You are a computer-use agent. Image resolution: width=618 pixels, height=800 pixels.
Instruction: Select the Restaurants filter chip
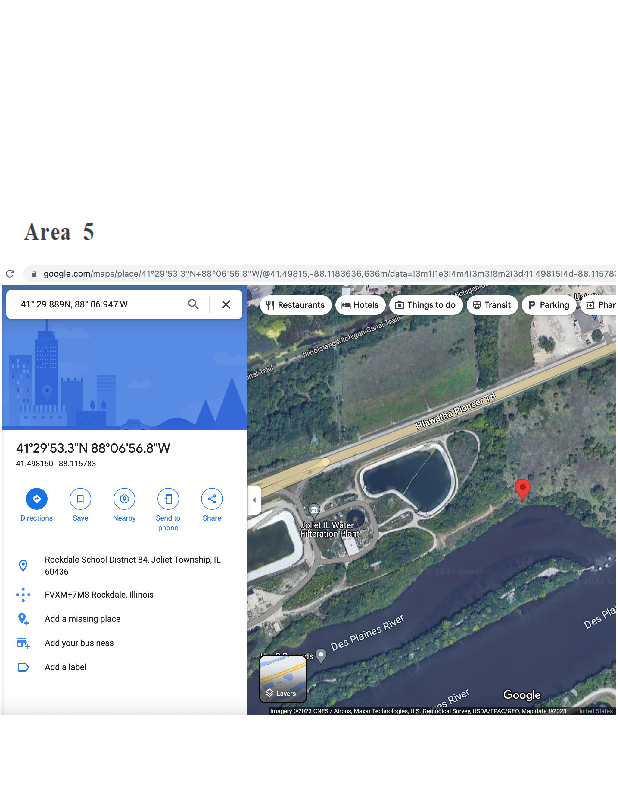(296, 305)
